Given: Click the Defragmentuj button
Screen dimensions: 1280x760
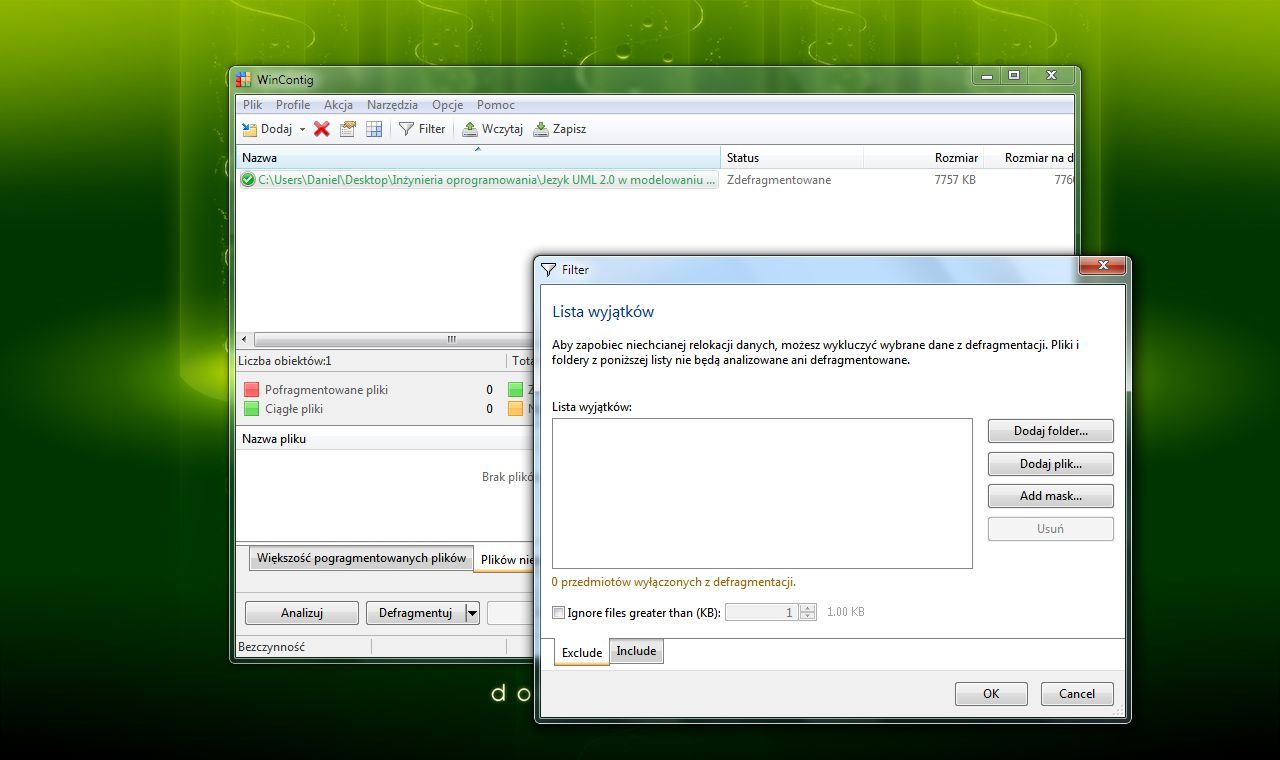Looking at the screenshot, I should tap(415, 613).
